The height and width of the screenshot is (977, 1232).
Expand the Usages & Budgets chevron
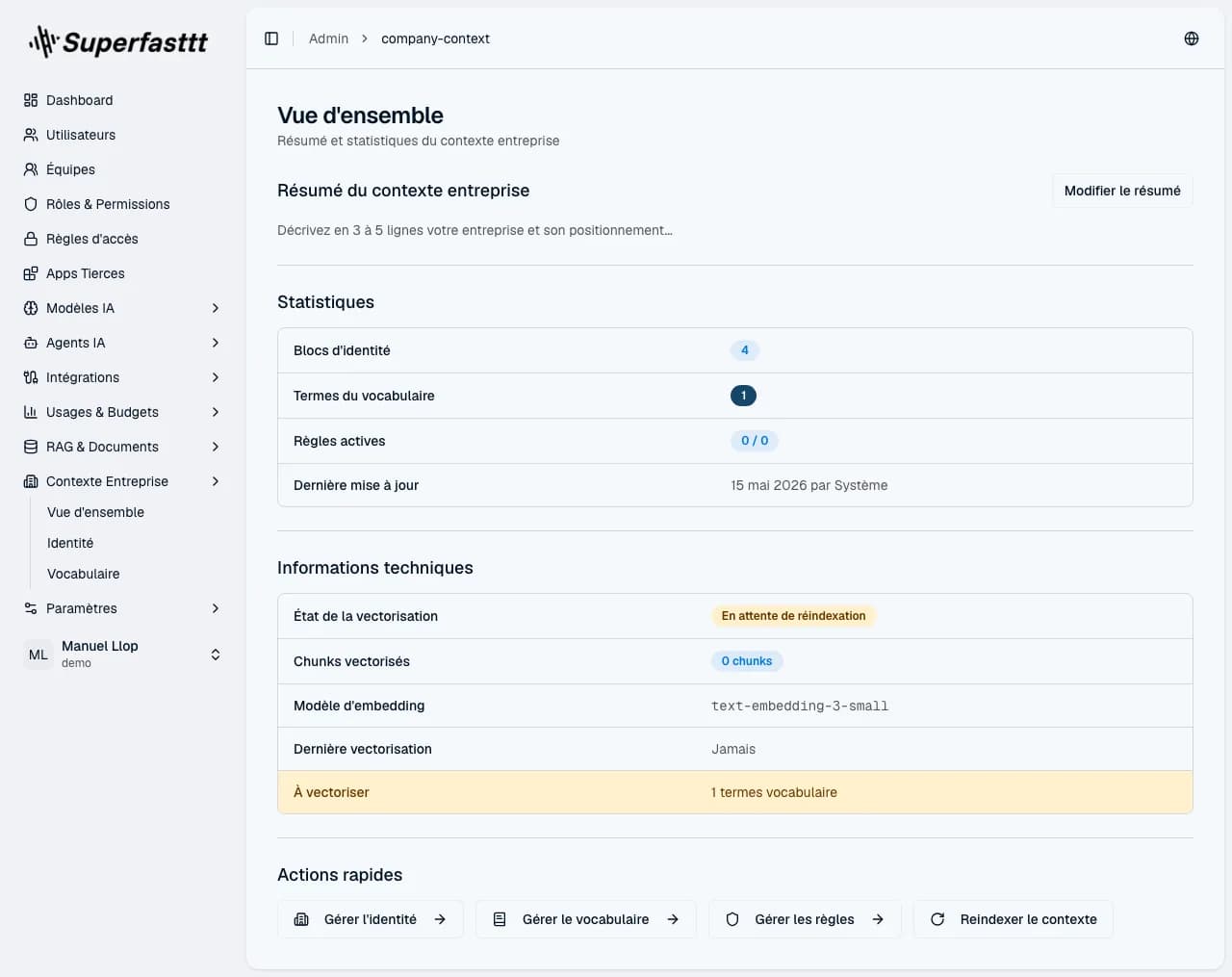click(x=216, y=412)
